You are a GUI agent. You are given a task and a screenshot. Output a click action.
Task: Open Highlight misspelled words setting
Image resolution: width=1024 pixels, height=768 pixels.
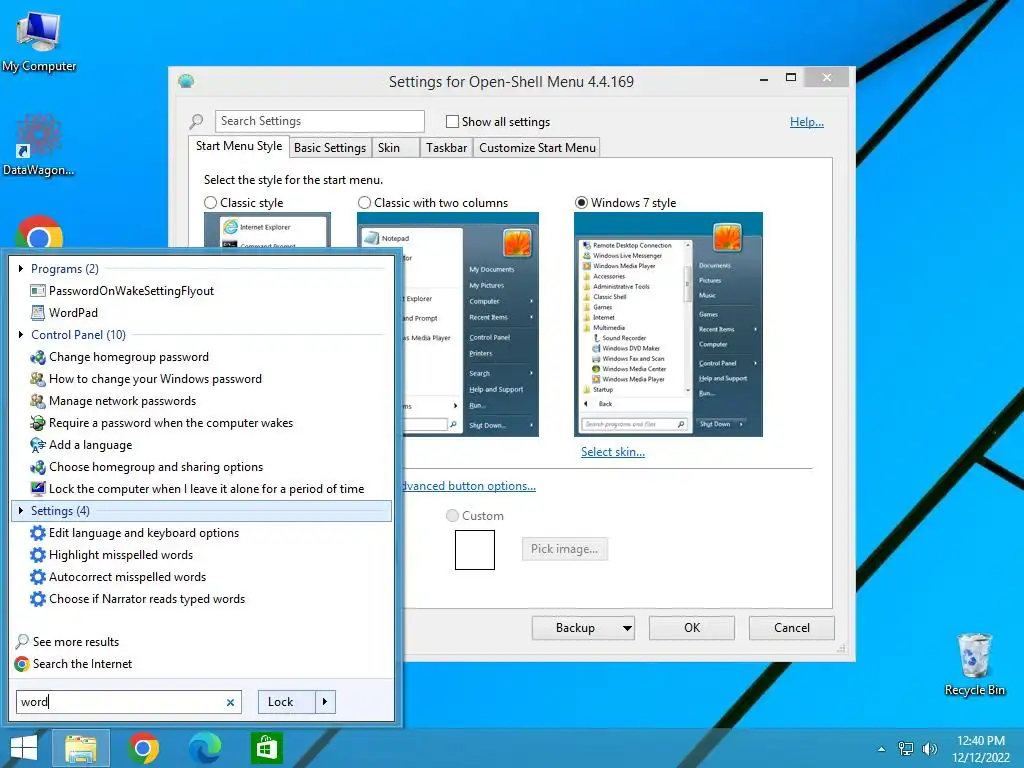(x=121, y=555)
